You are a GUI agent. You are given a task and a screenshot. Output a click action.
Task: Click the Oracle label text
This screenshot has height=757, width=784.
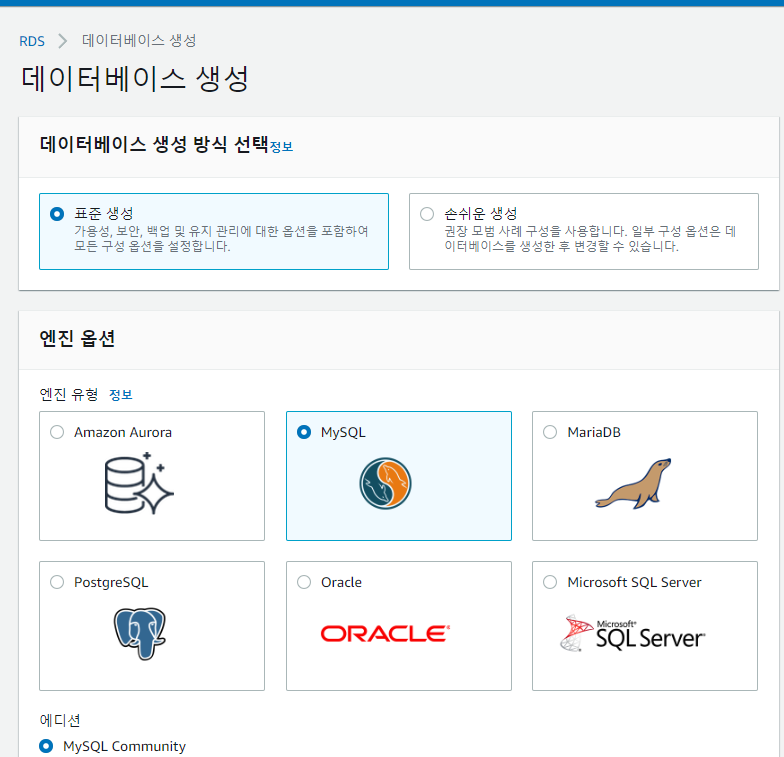pyautogui.click(x=342, y=582)
